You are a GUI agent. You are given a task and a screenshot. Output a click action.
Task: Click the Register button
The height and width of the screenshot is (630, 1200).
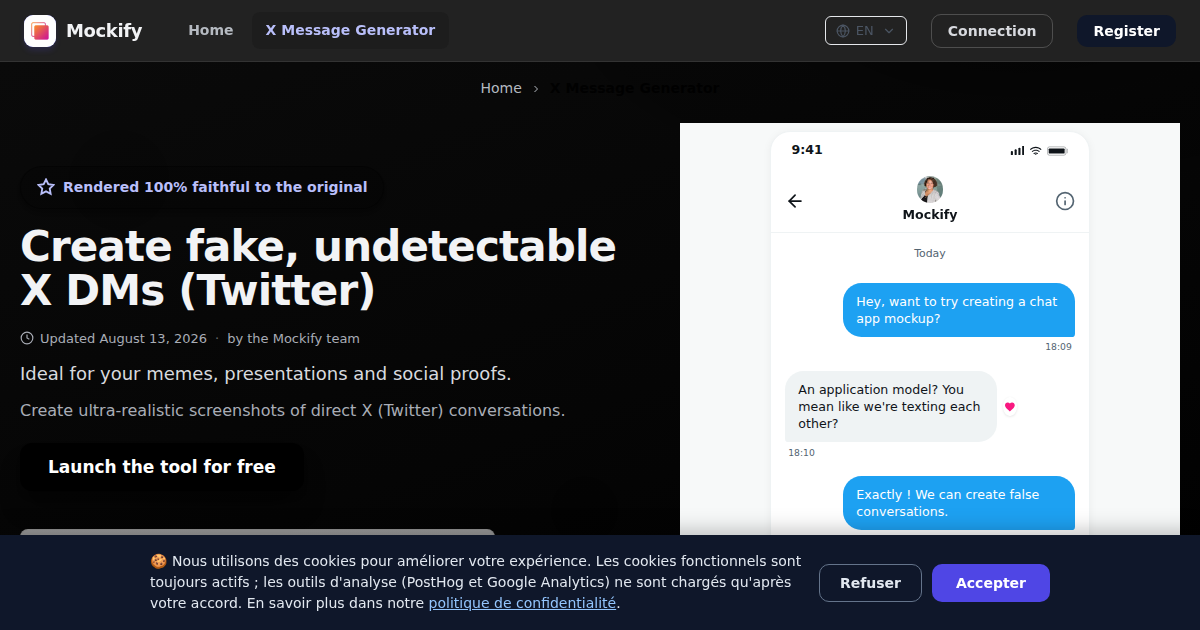click(1126, 31)
